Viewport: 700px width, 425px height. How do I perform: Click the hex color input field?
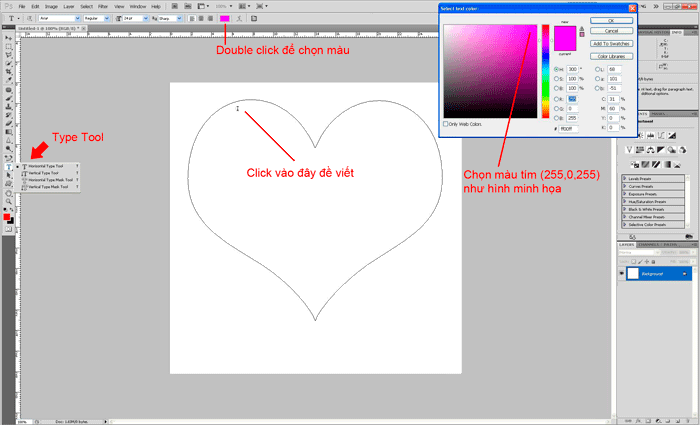point(568,129)
